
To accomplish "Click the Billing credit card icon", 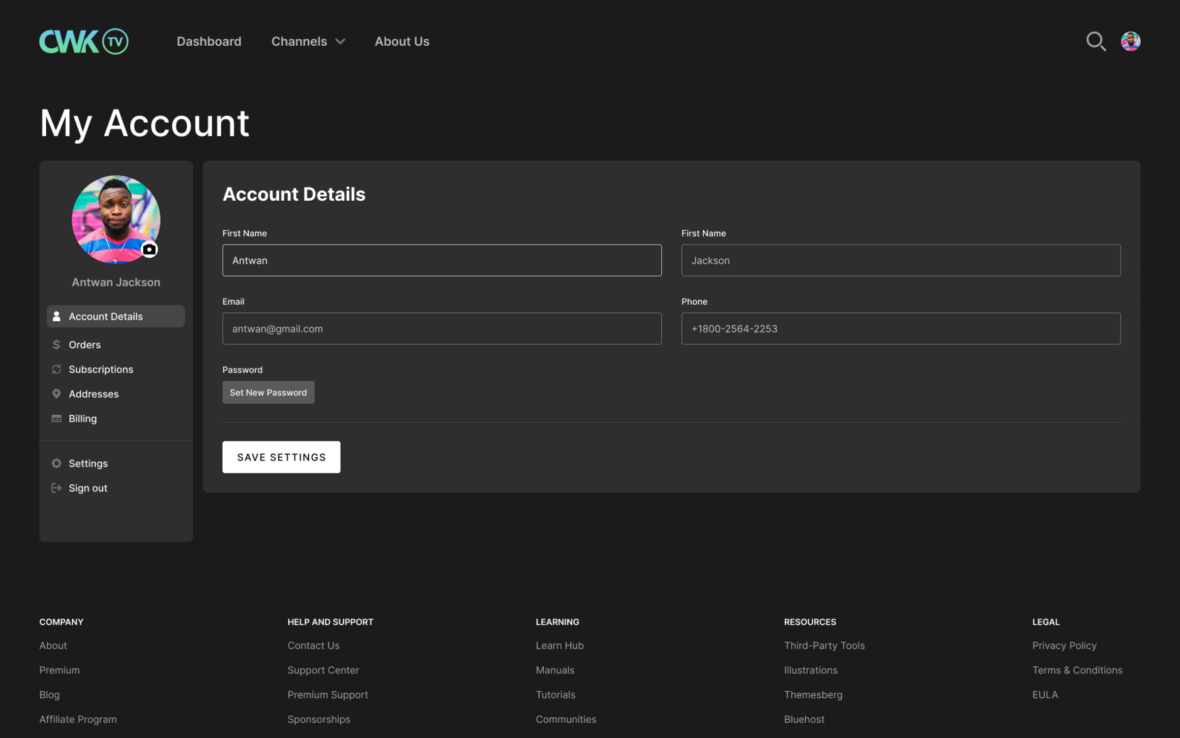I will [54, 418].
